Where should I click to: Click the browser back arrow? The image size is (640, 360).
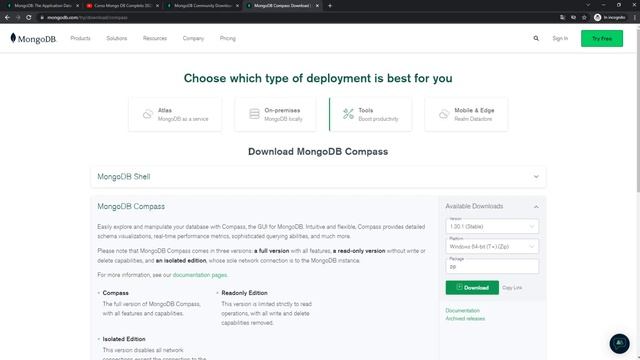[x=7, y=18]
